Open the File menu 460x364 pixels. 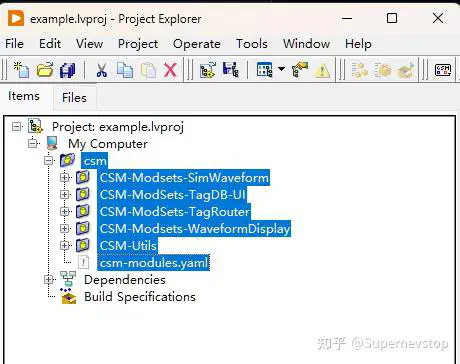[14, 44]
